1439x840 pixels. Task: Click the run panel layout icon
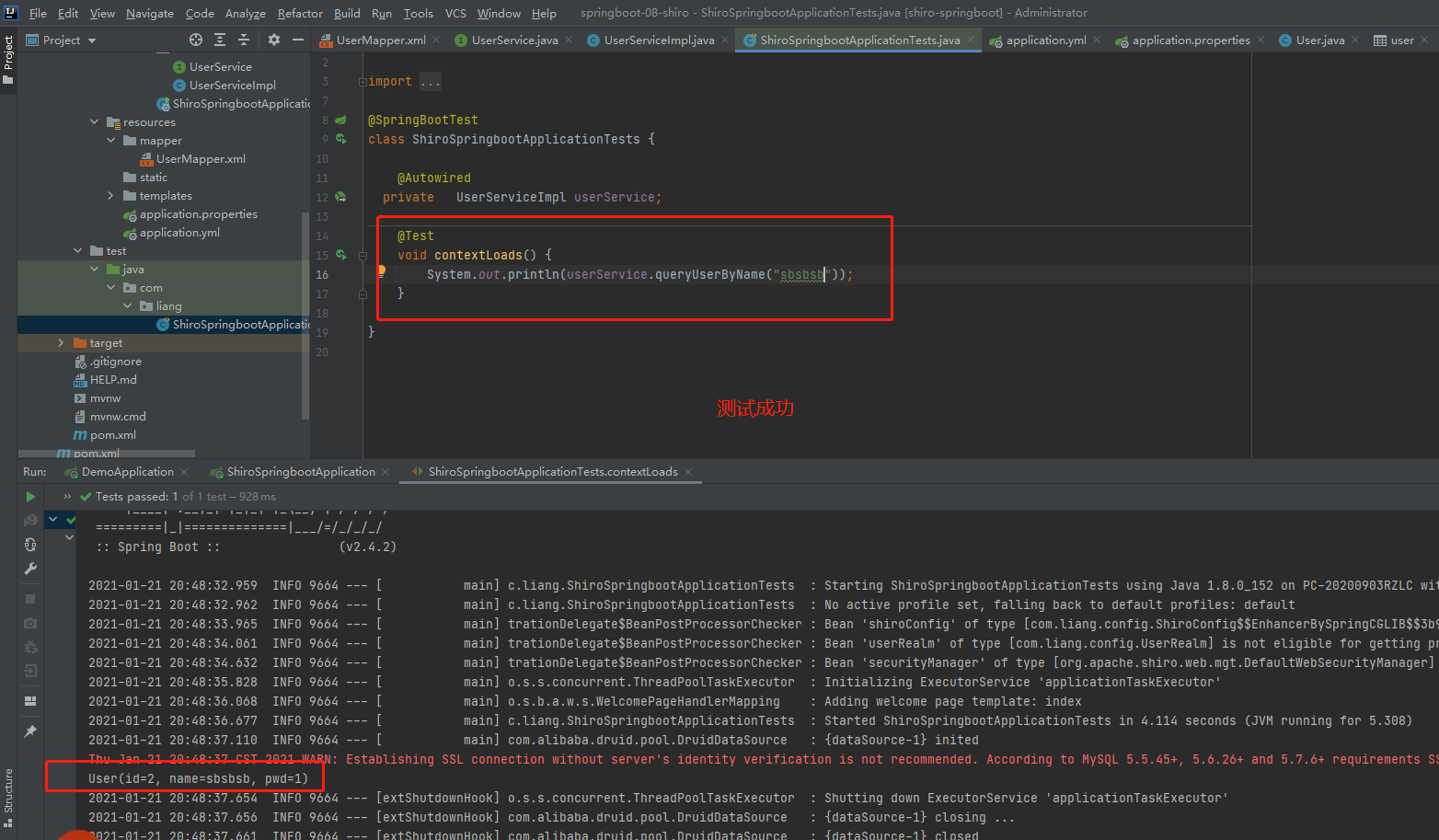point(30,701)
